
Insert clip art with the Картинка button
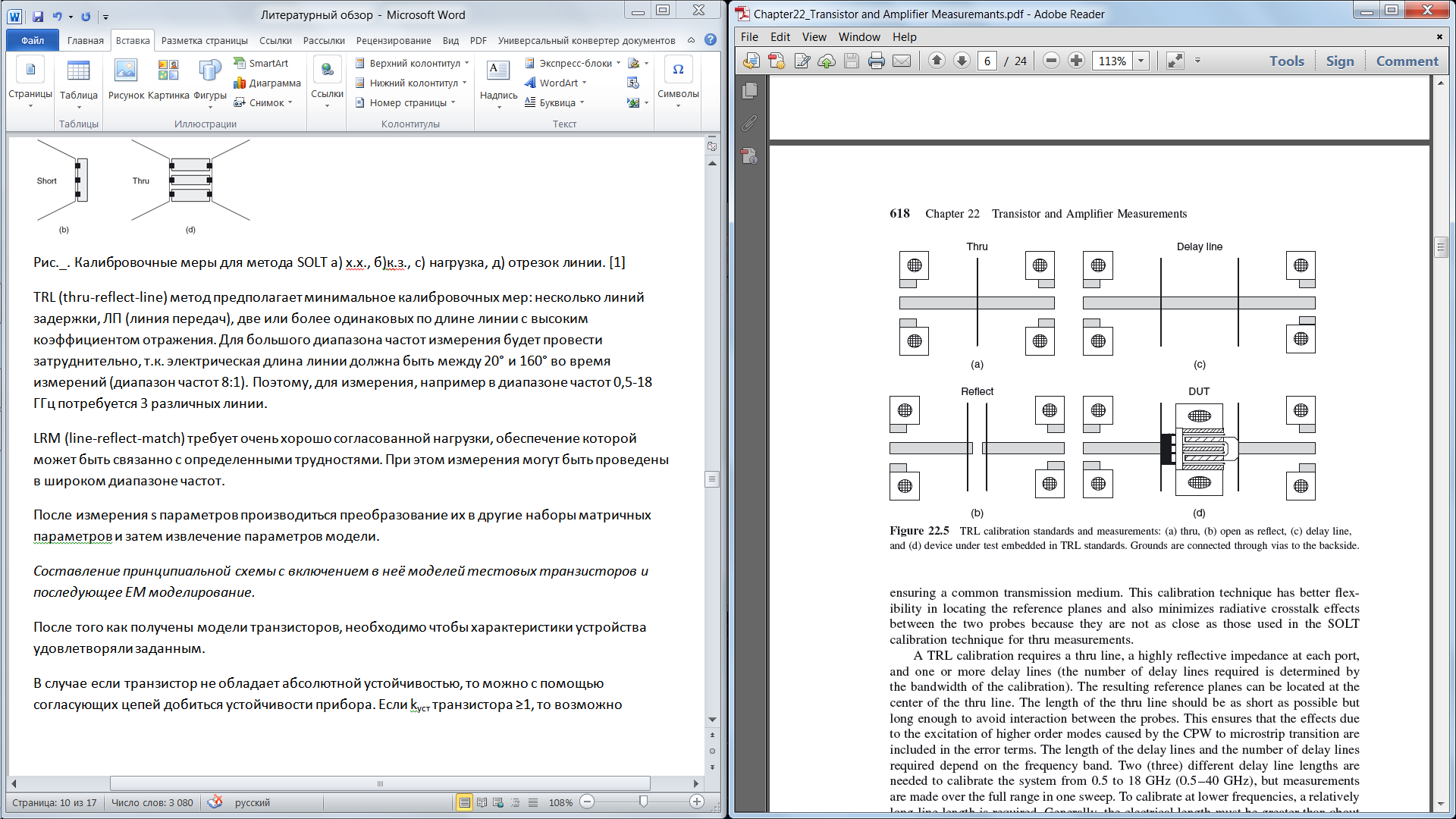click(168, 80)
